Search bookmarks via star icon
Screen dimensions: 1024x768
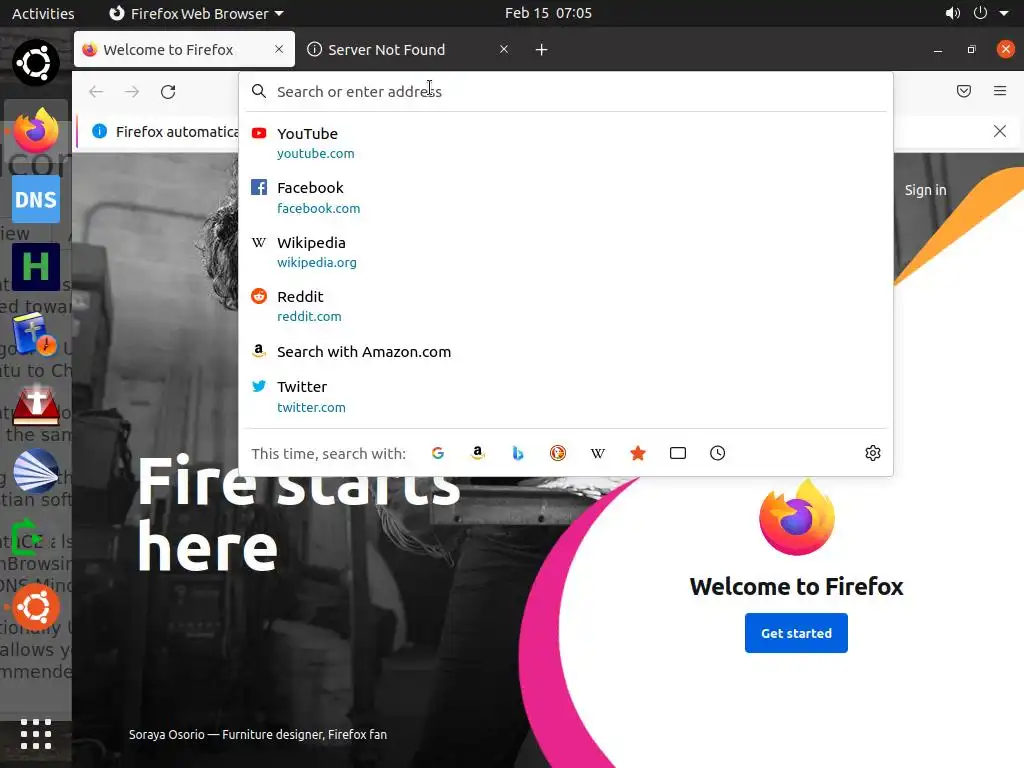coord(638,453)
